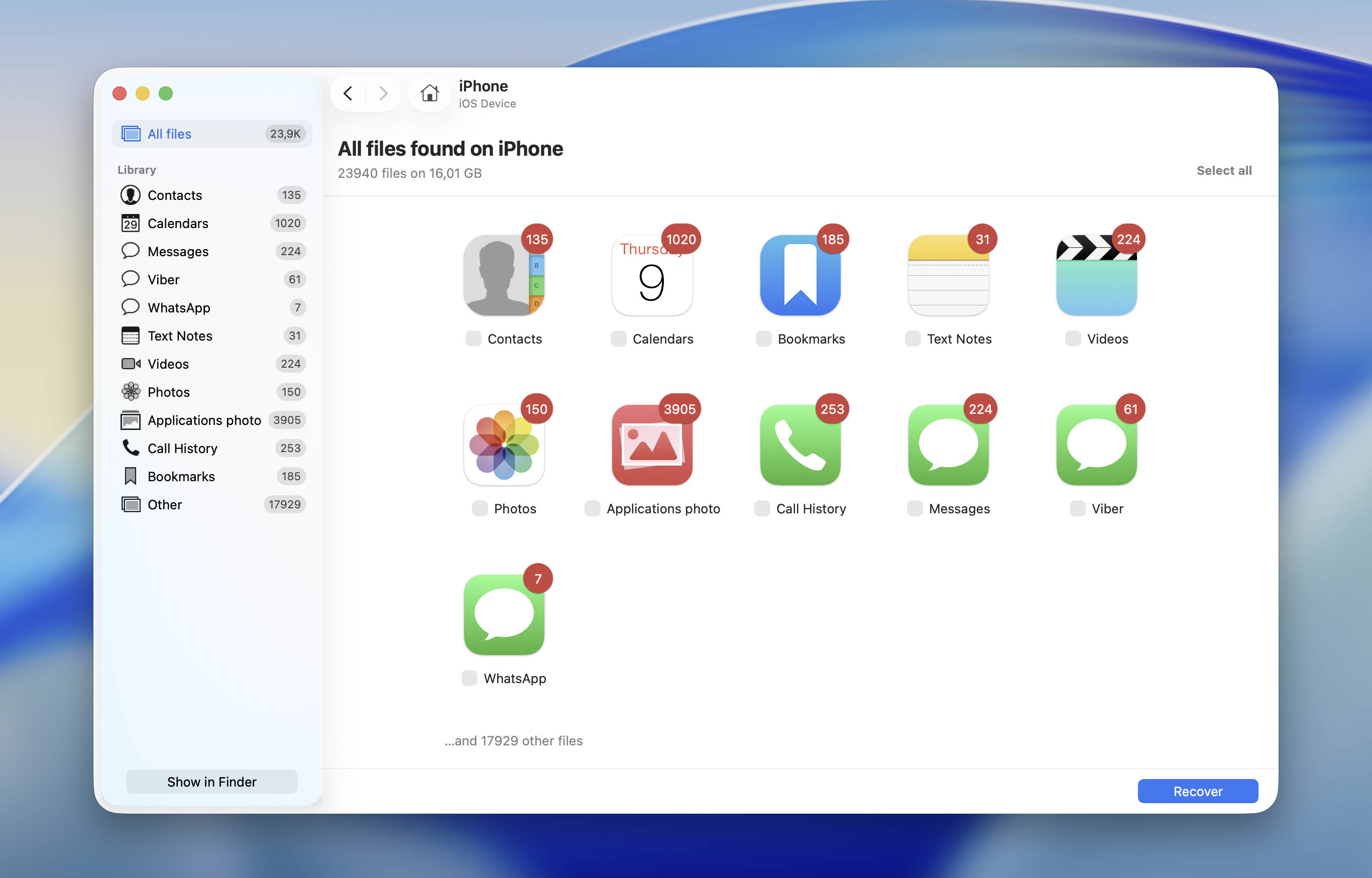The image size is (1372, 878).
Task: Tick the Applications photo checkbox
Action: point(592,508)
